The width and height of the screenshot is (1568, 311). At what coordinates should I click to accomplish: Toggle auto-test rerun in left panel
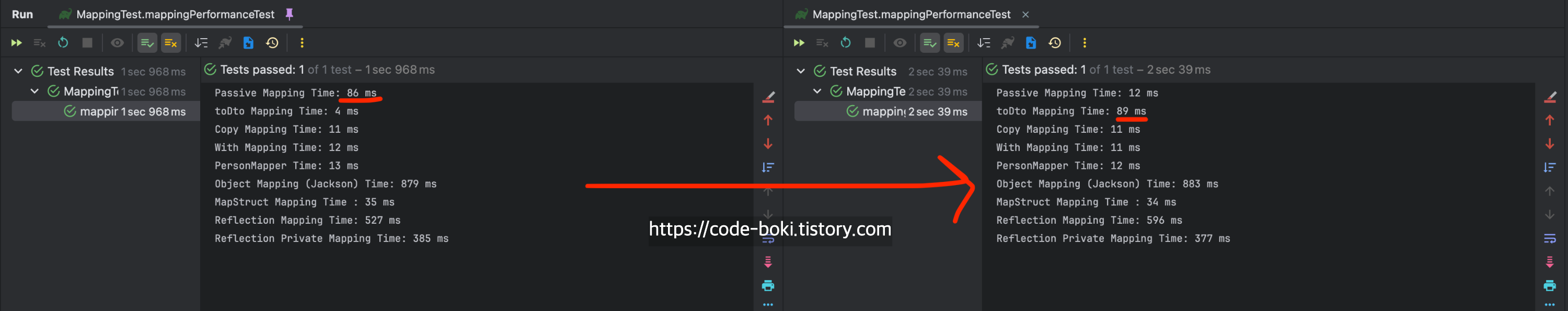click(x=63, y=43)
